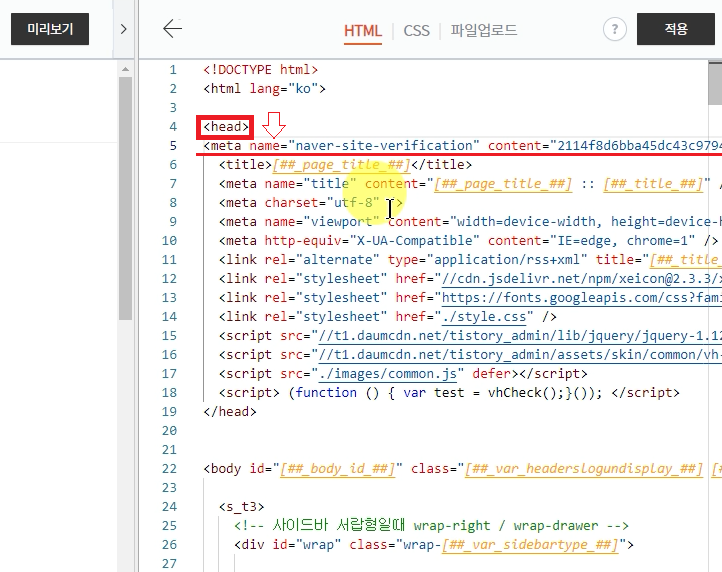Screen dimensions: 722x572
Task: Switch to the CSS tab
Action: pyautogui.click(x=416, y=31)
